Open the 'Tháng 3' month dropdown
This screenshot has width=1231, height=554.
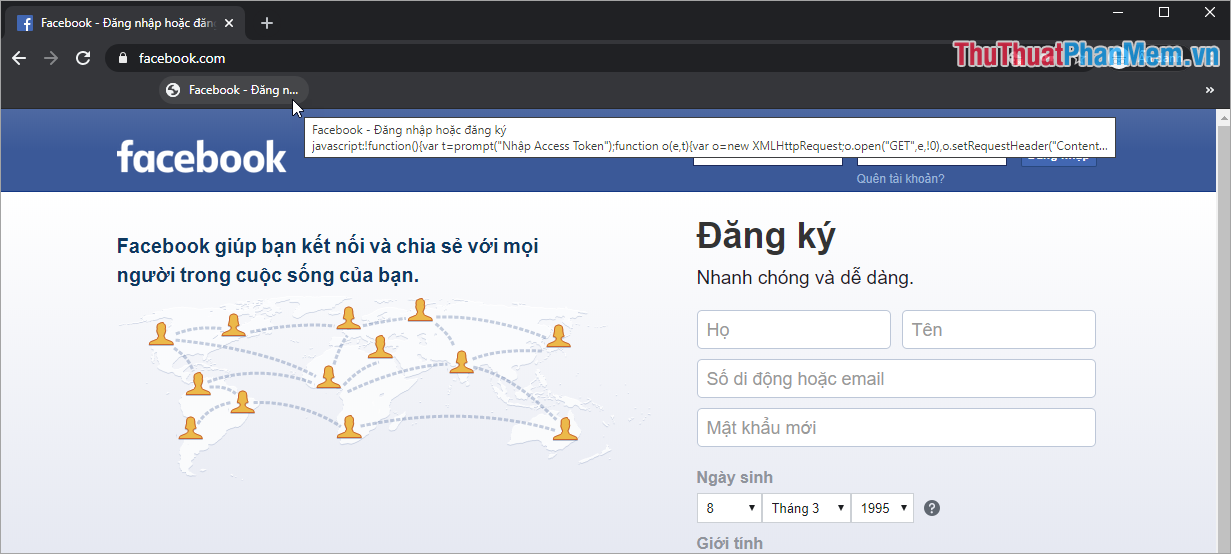[806, 508]
